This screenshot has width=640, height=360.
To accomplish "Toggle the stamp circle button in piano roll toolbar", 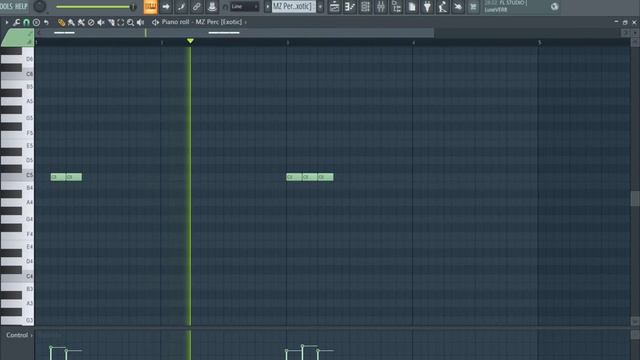I will coord(36,22).
